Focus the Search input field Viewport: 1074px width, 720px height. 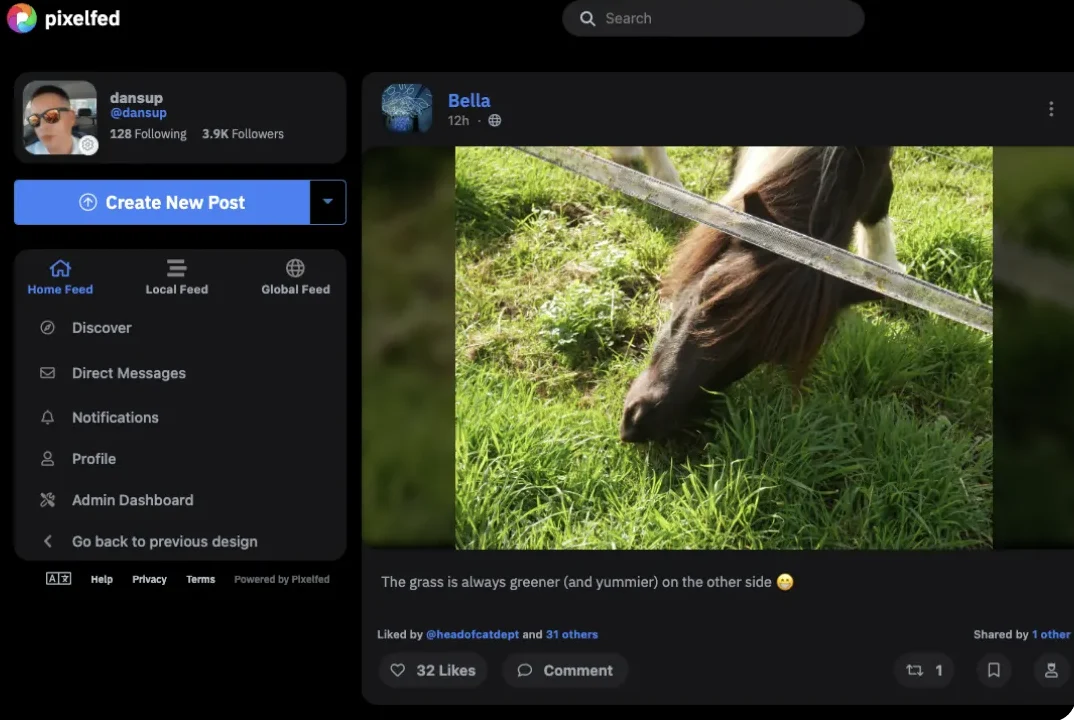[x=713, y=18]
